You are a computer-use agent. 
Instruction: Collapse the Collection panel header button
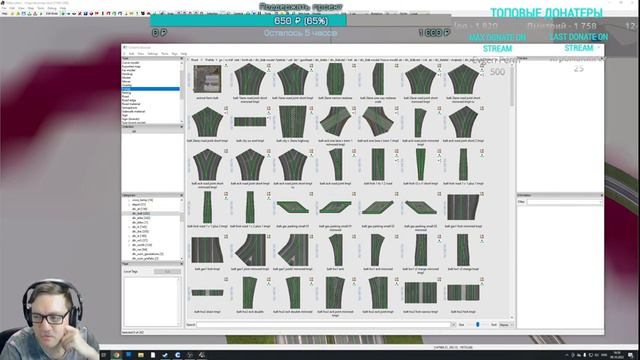tap(182, 127)
